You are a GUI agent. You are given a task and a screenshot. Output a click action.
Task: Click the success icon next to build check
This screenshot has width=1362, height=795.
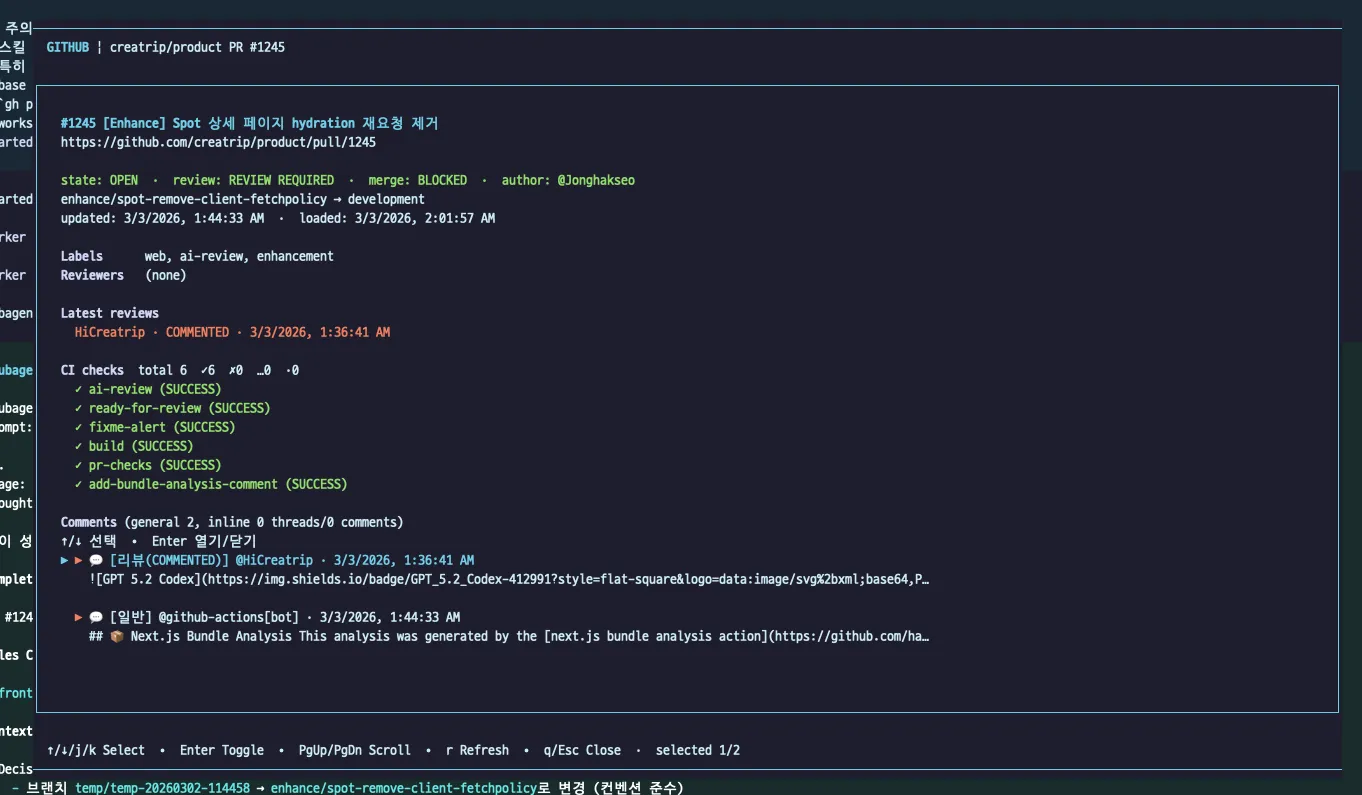click(x=78, y=446)
